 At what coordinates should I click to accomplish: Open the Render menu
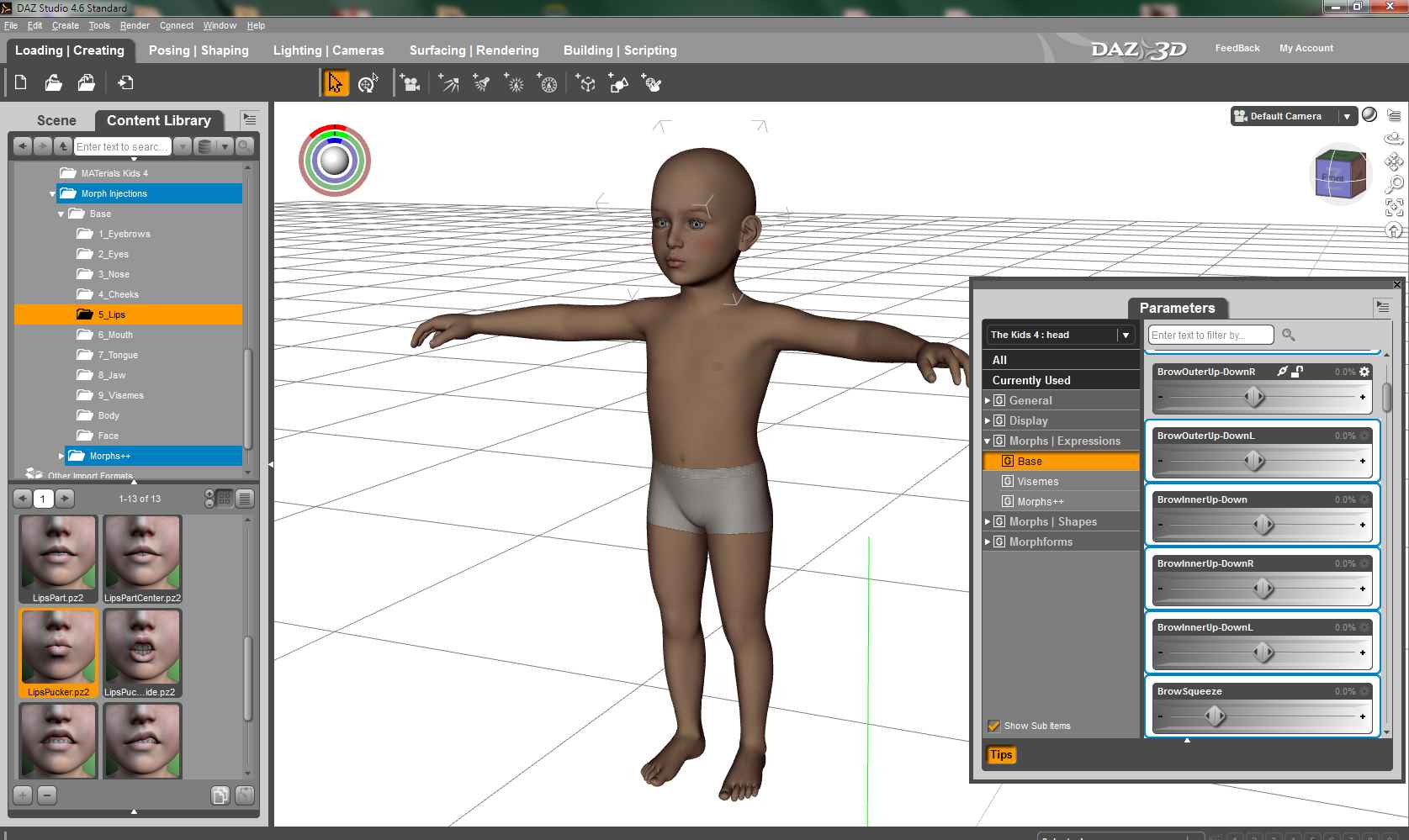[x=135, y=25]
